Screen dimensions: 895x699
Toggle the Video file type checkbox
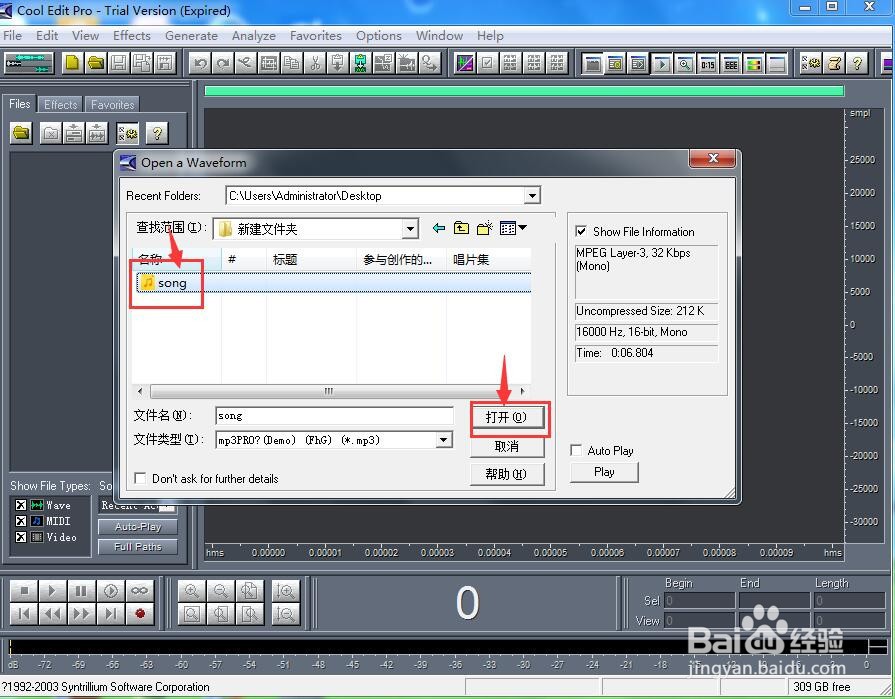(21, 537)
